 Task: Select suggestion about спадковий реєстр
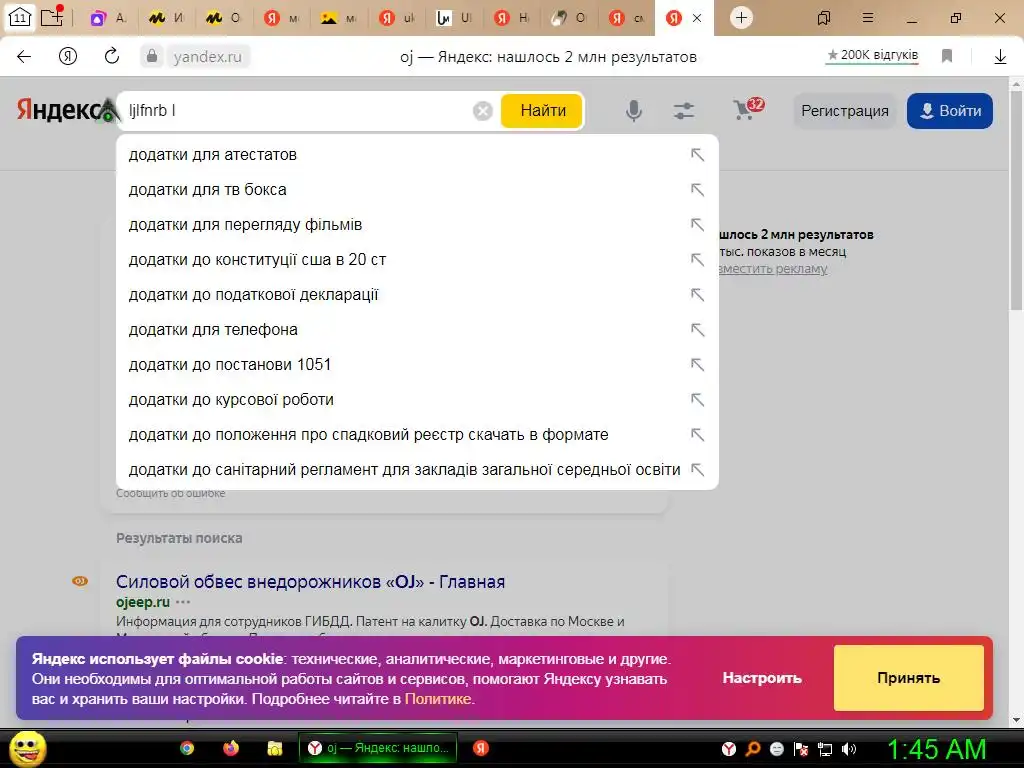pos(417,434)
